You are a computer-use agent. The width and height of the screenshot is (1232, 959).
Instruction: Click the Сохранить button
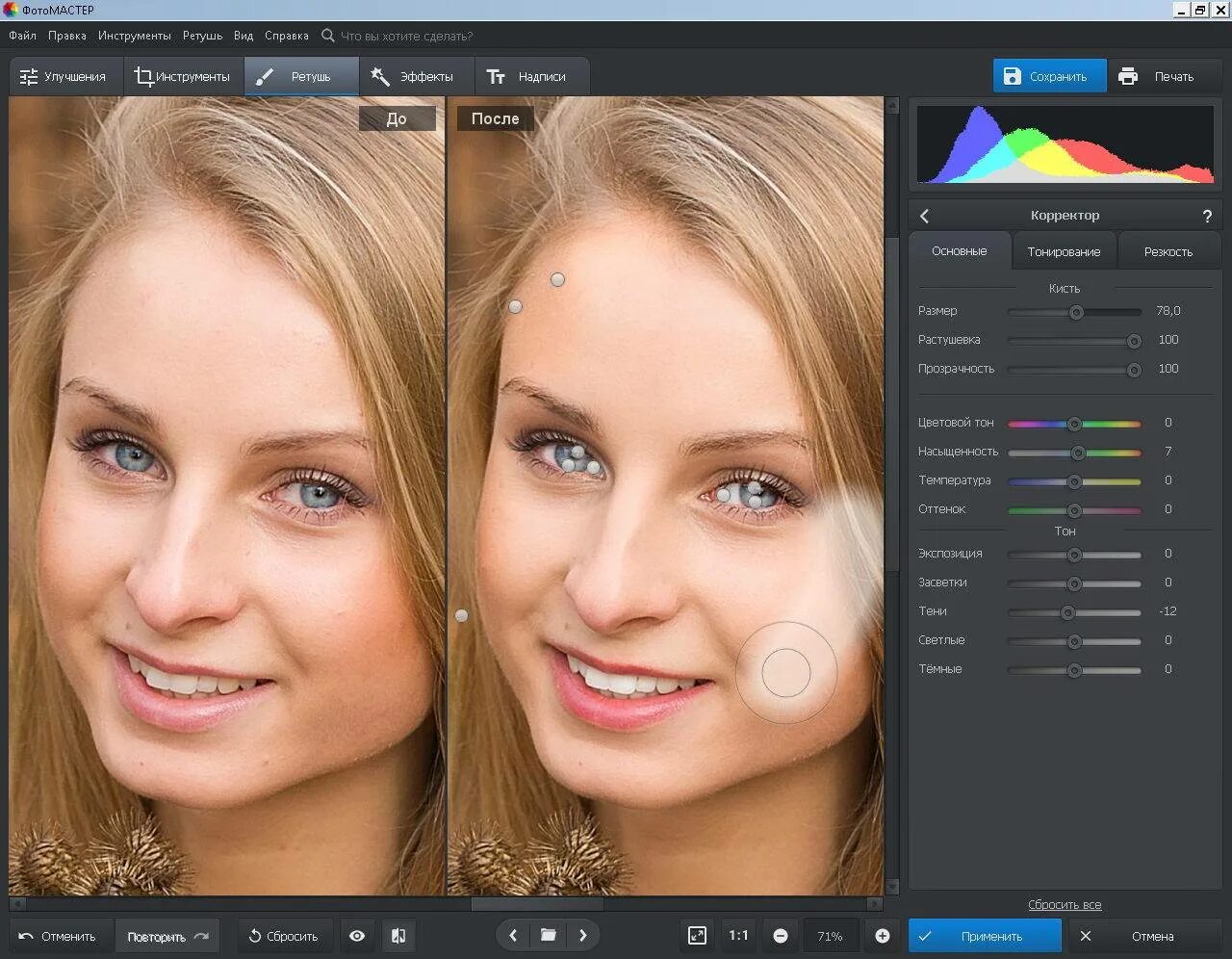click(x=1047, y=77)
